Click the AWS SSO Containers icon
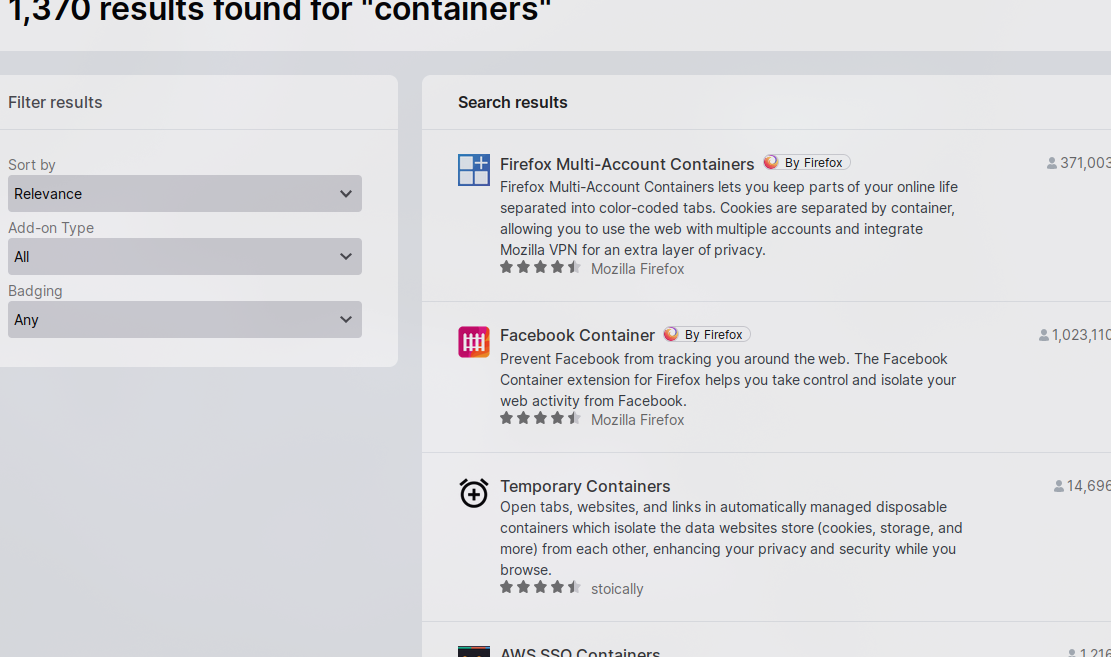This screenshot has width=1111, height=657. click(474, 651)
